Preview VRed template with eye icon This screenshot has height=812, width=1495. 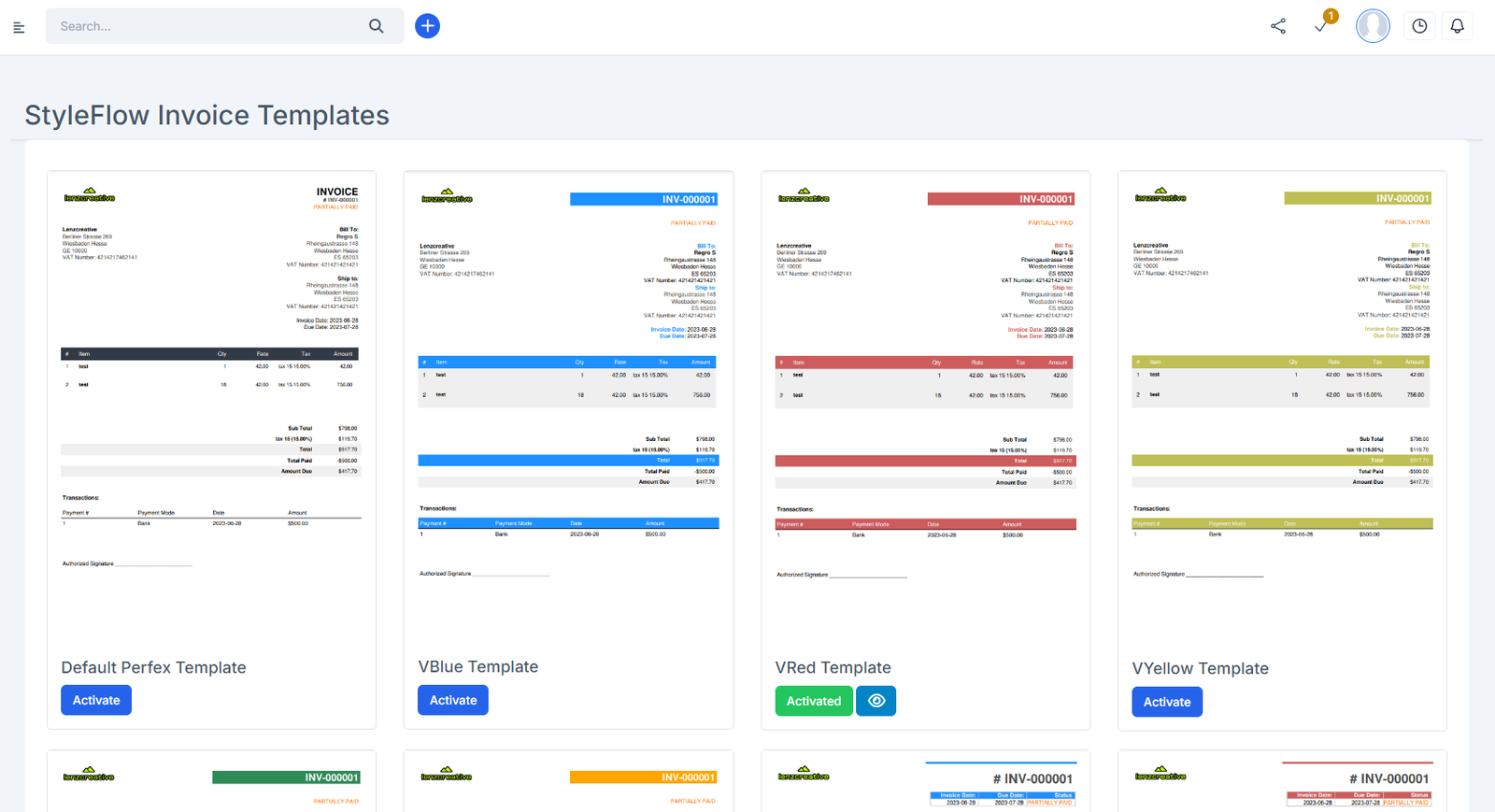[x=876, y=701]
